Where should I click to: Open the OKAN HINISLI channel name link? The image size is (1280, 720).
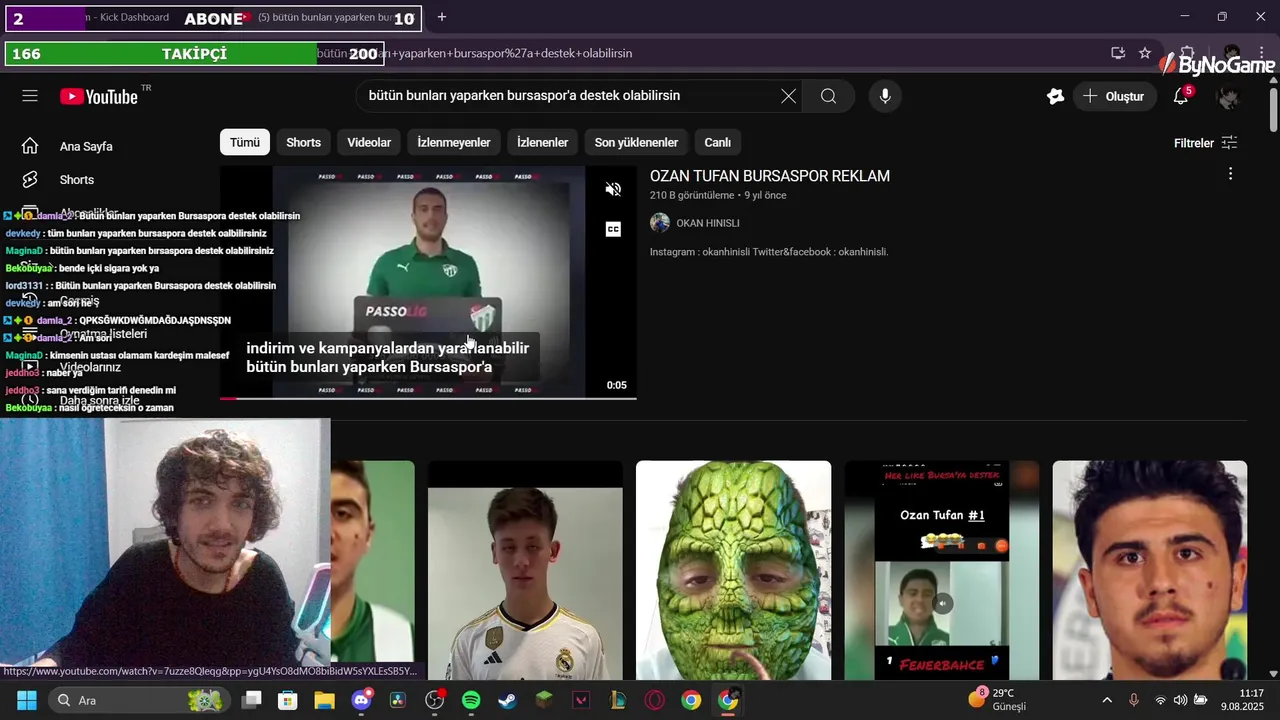tap(708, 223)
